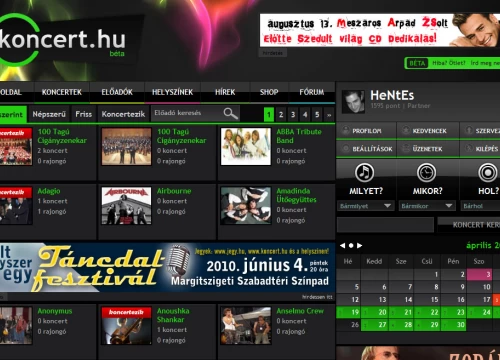Open ABBA Tribute Band link
500x360 pixels.
point(299,136)
